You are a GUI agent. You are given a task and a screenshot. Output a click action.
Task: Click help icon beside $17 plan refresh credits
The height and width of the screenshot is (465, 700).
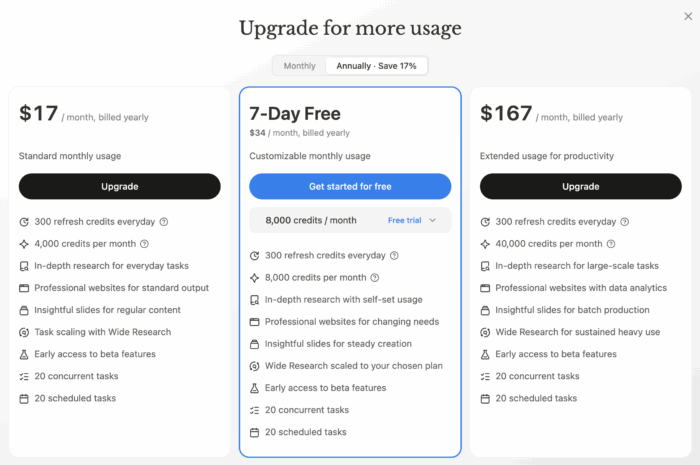click(164, 222)
